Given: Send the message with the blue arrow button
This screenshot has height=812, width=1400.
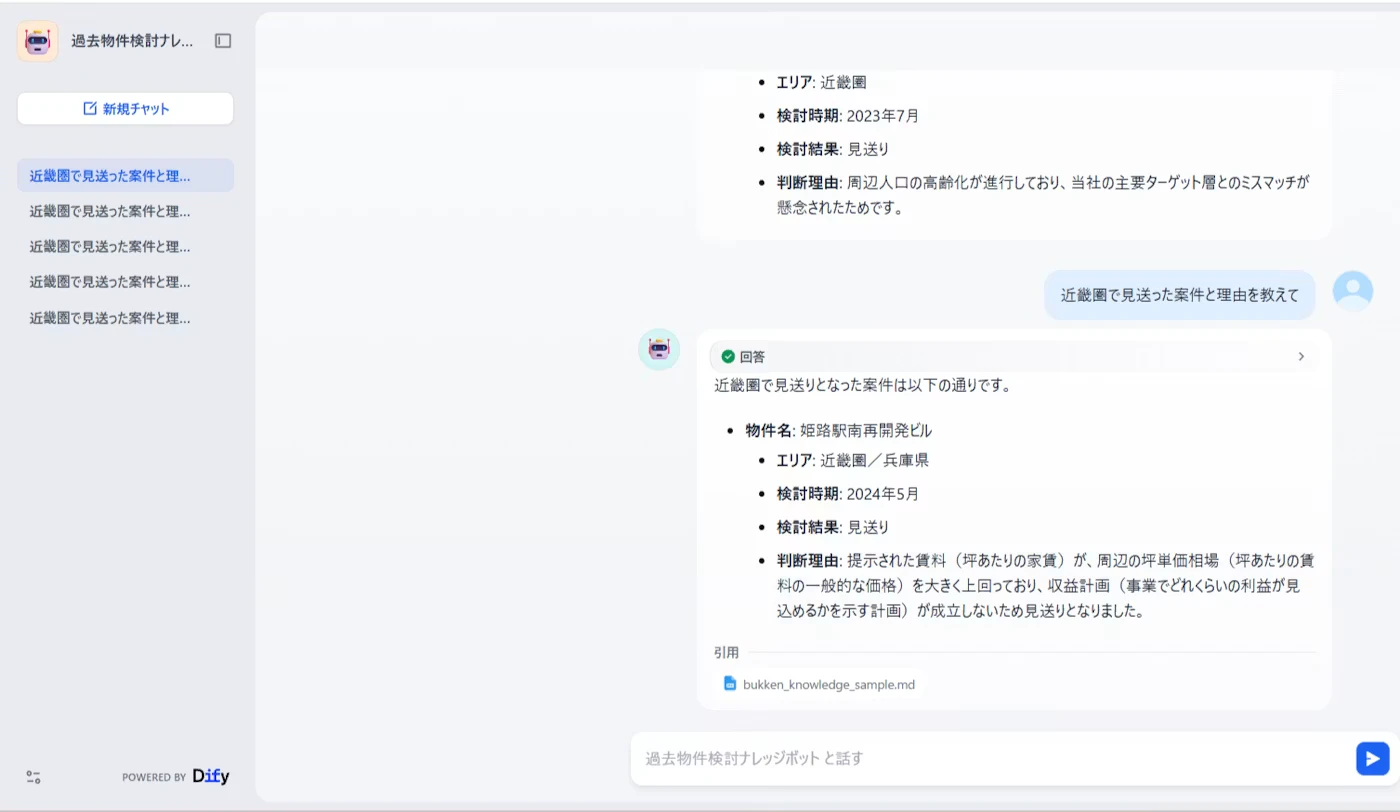Looking at the screenshot, I should pos(1373,758).
